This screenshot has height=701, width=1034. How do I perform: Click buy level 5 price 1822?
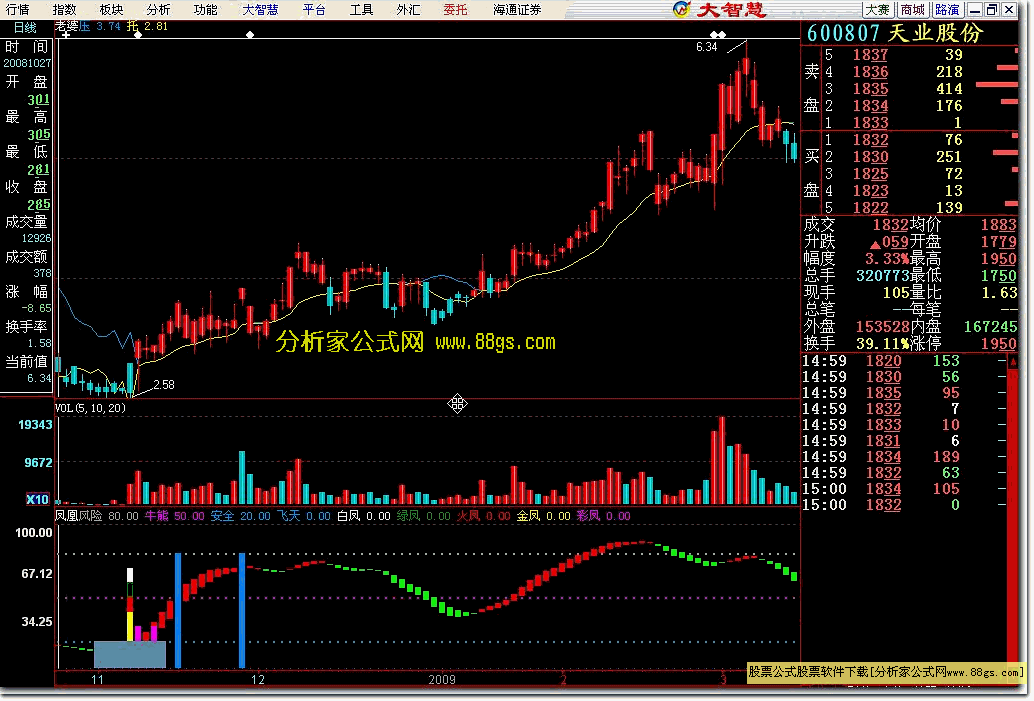(870, 208)
